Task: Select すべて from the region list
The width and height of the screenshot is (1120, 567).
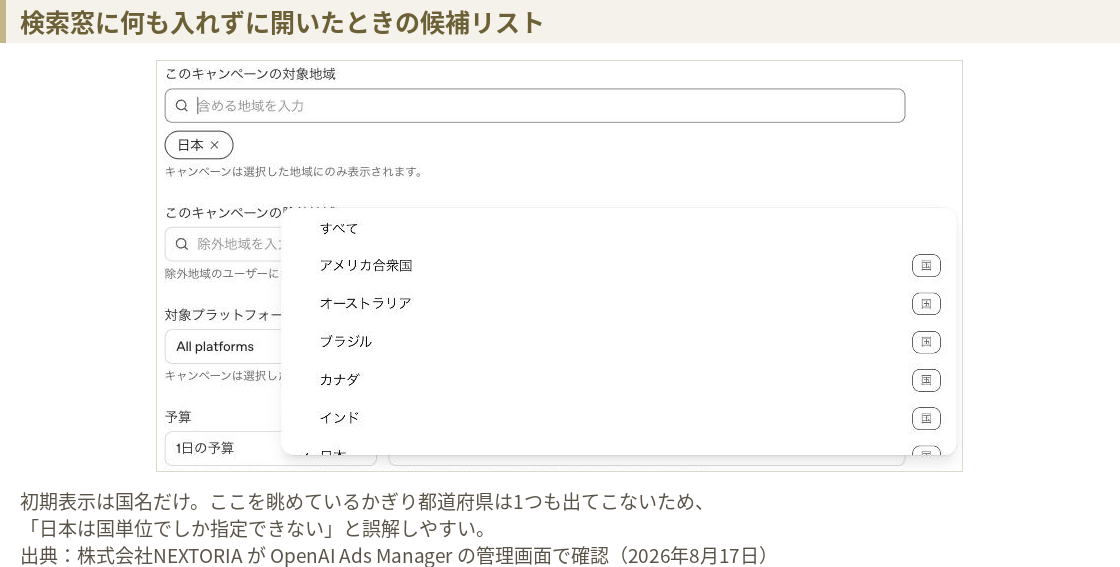Action: pos(619,229)
